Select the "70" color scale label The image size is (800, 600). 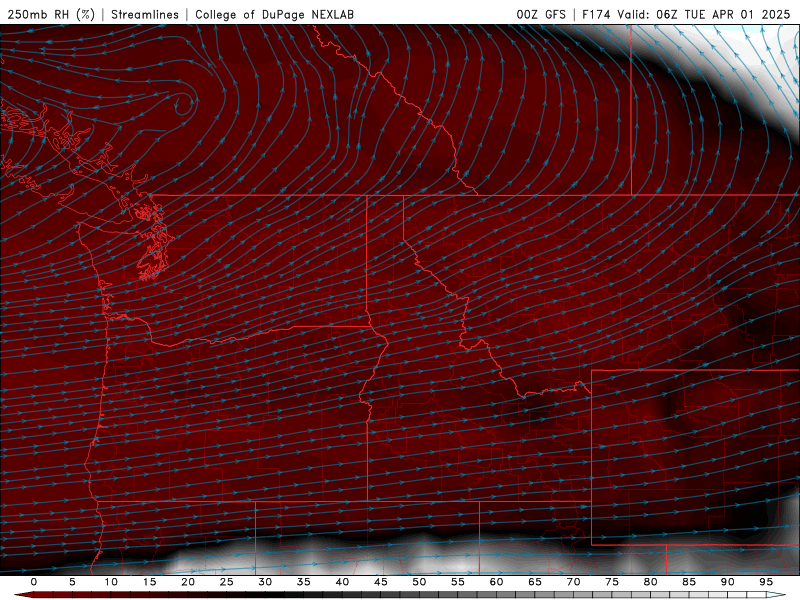(x=573, y=582)
